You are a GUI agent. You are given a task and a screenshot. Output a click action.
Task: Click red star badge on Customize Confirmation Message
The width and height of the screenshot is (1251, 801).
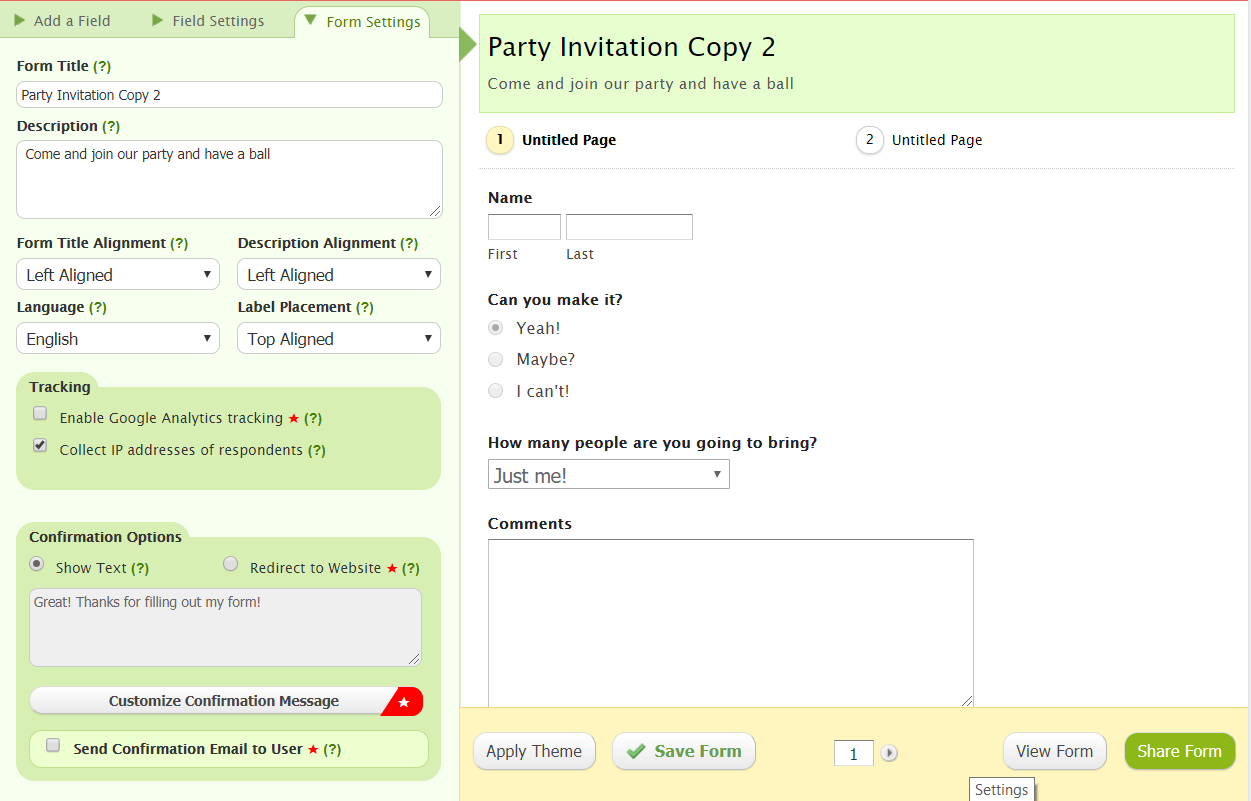coord(404,702)
